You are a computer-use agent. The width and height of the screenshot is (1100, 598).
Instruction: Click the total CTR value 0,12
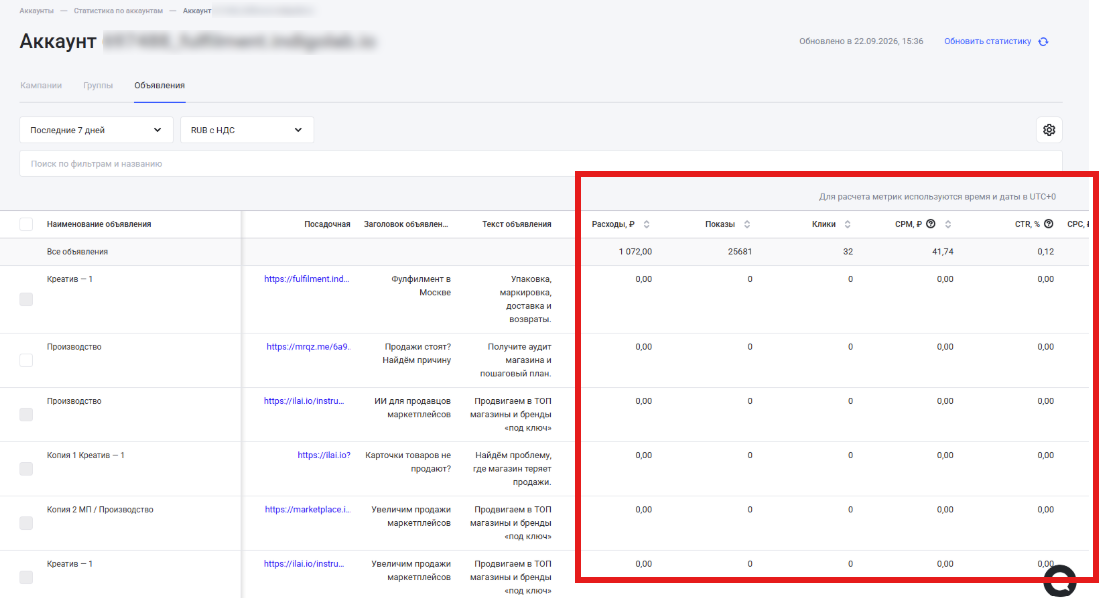(x=1045, y=251)
